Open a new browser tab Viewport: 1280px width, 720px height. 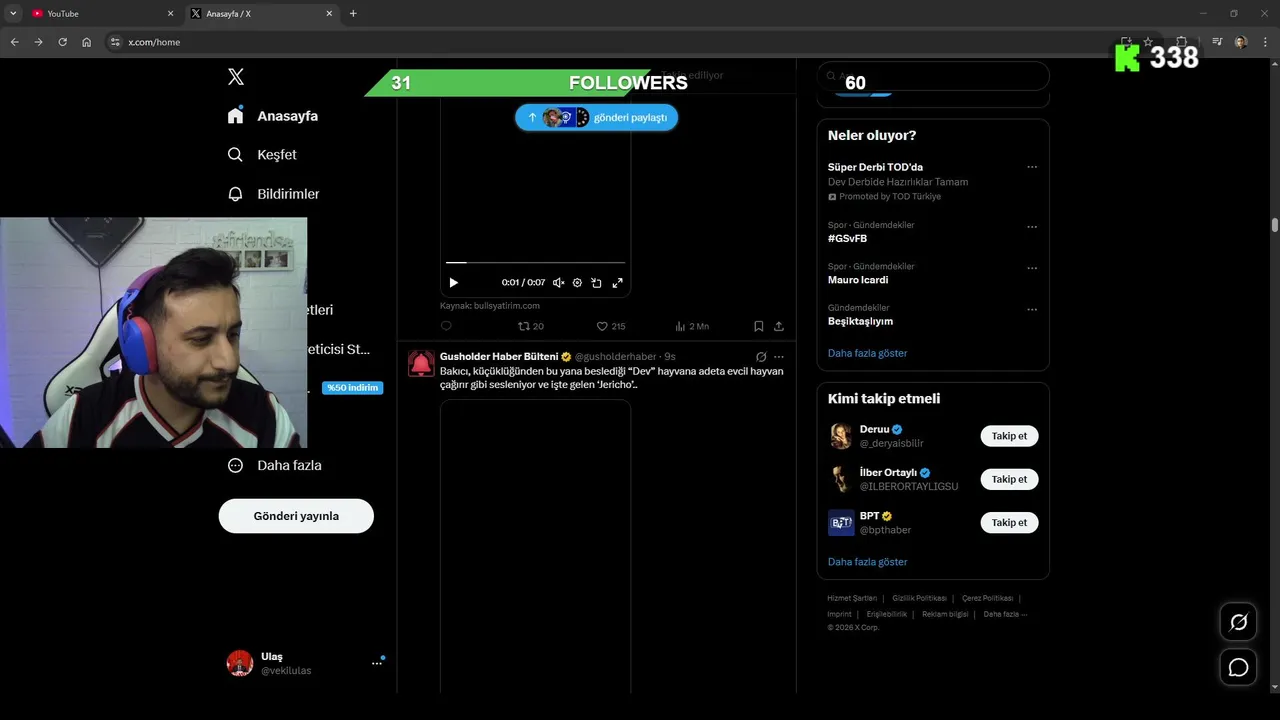click(x=353, y=14)
